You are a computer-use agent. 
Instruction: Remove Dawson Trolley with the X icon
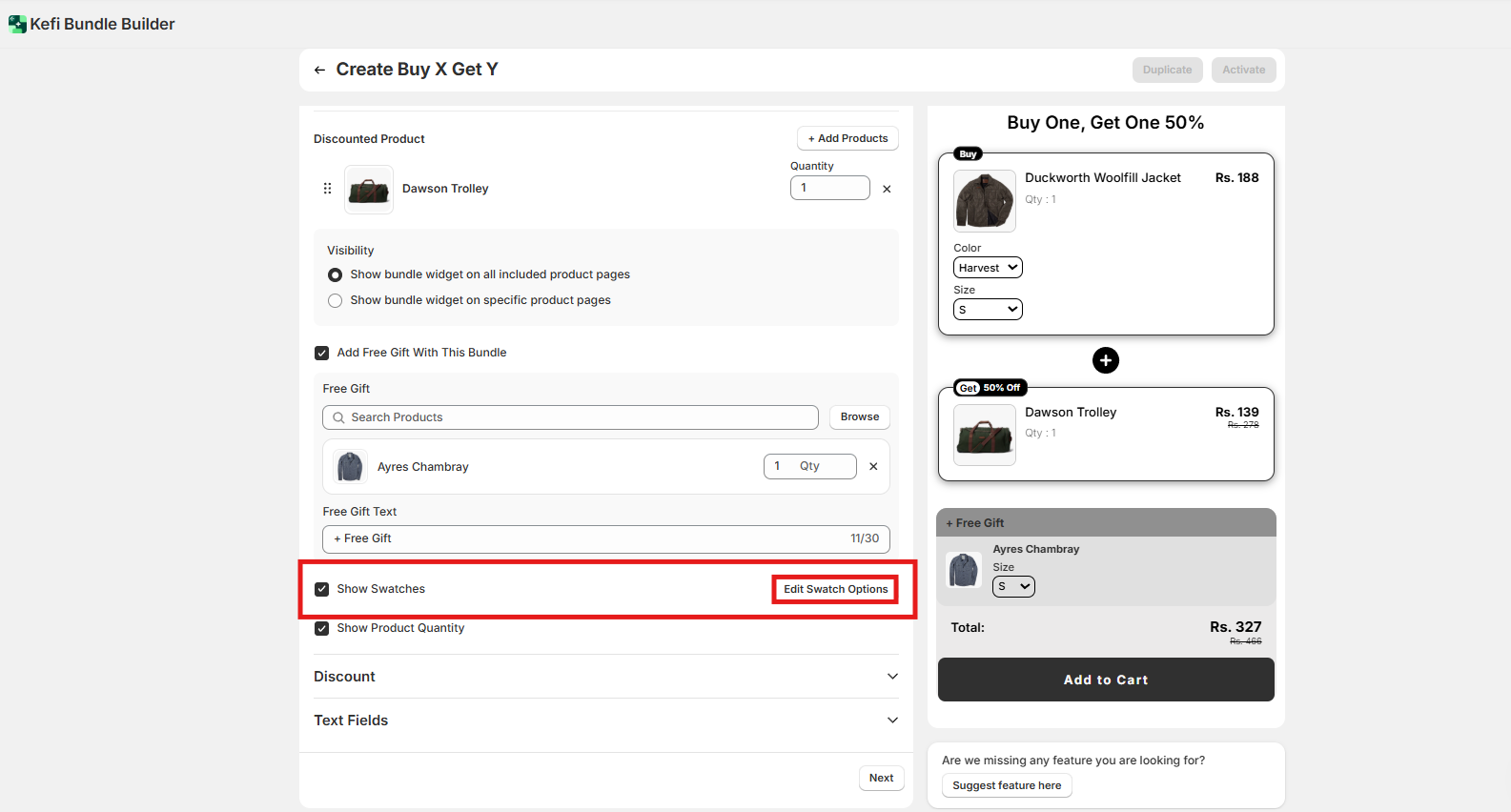pos(887,189)
